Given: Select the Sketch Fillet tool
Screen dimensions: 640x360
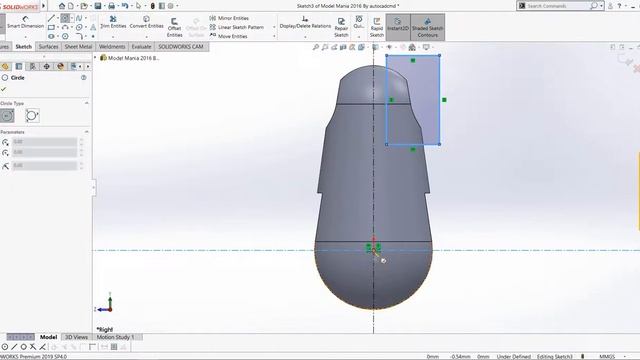Looking at the screenshot, I should coord(79,36).
